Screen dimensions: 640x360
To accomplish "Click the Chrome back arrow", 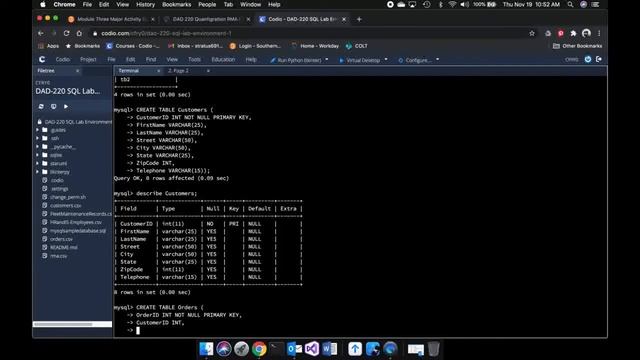I will point(40,33).
